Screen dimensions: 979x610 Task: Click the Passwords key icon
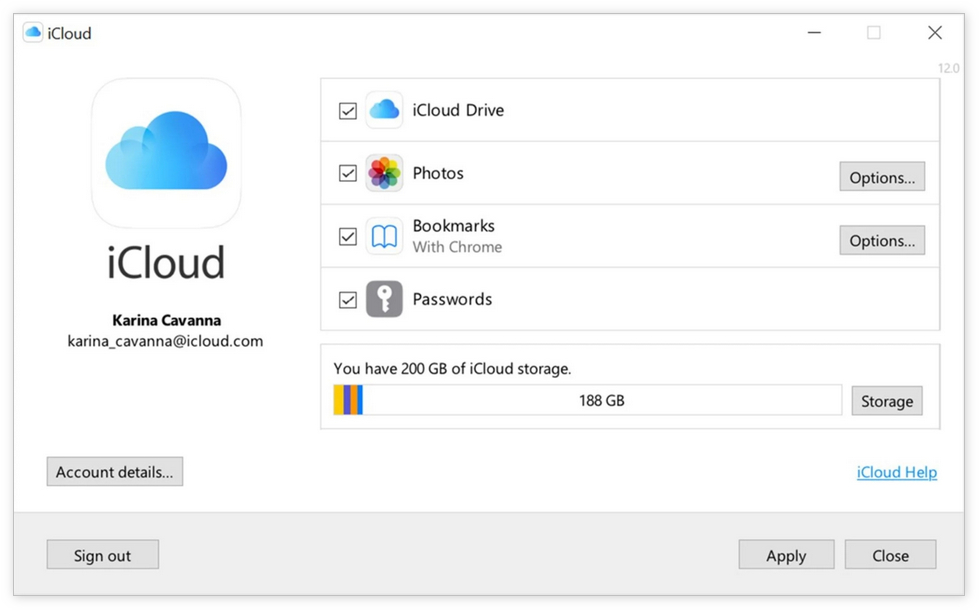pyautogui.click(x=384, y=299)
